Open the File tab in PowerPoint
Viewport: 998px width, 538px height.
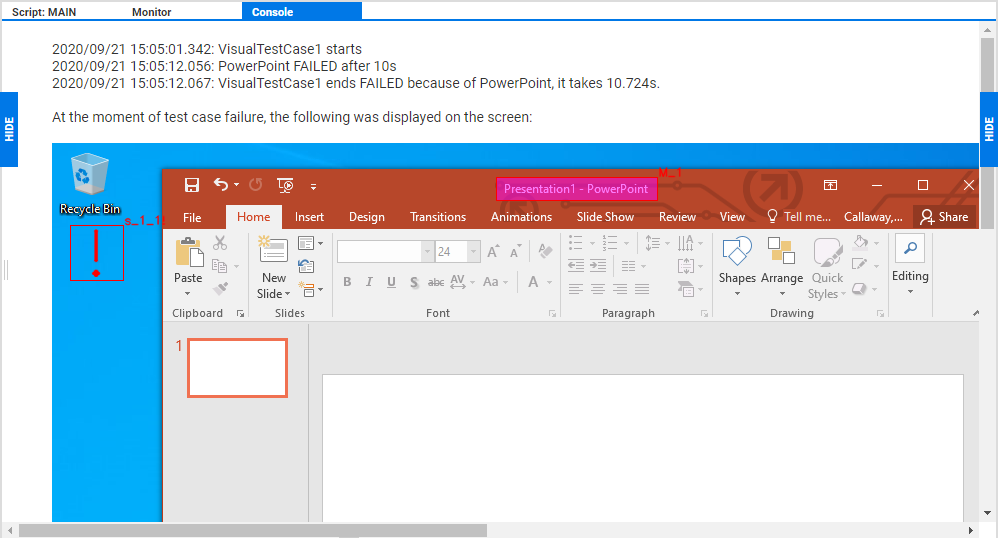[192, 217]
